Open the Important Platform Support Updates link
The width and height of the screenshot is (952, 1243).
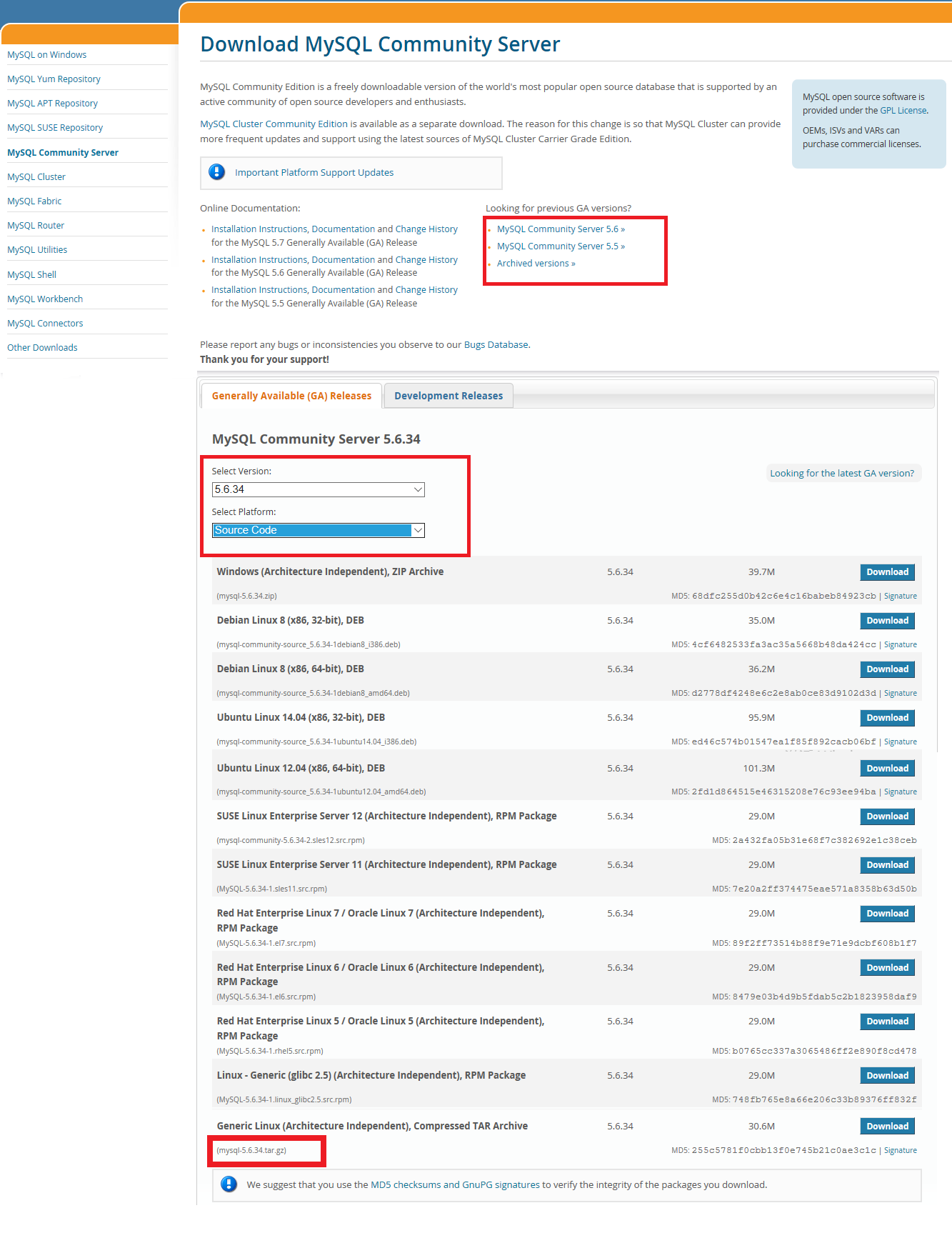(x=314, y=173)
